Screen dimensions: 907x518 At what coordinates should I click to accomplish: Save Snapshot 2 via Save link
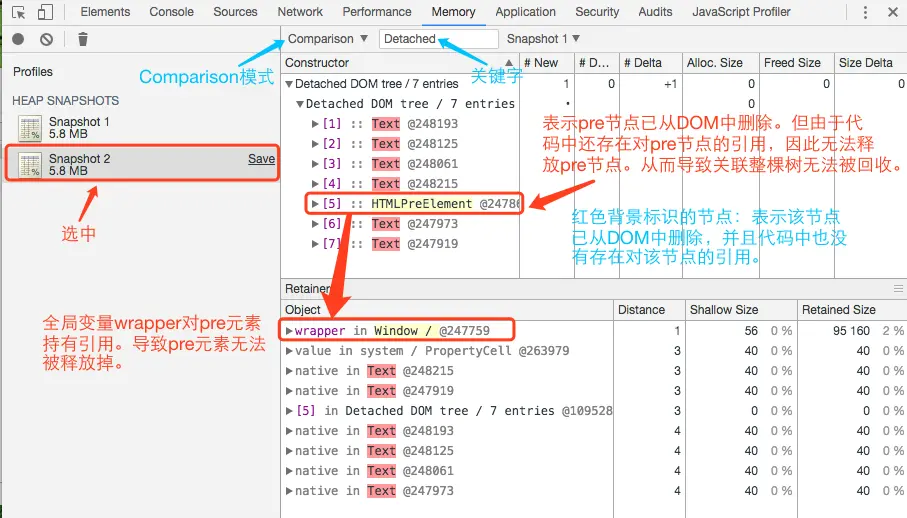[261, 158]
